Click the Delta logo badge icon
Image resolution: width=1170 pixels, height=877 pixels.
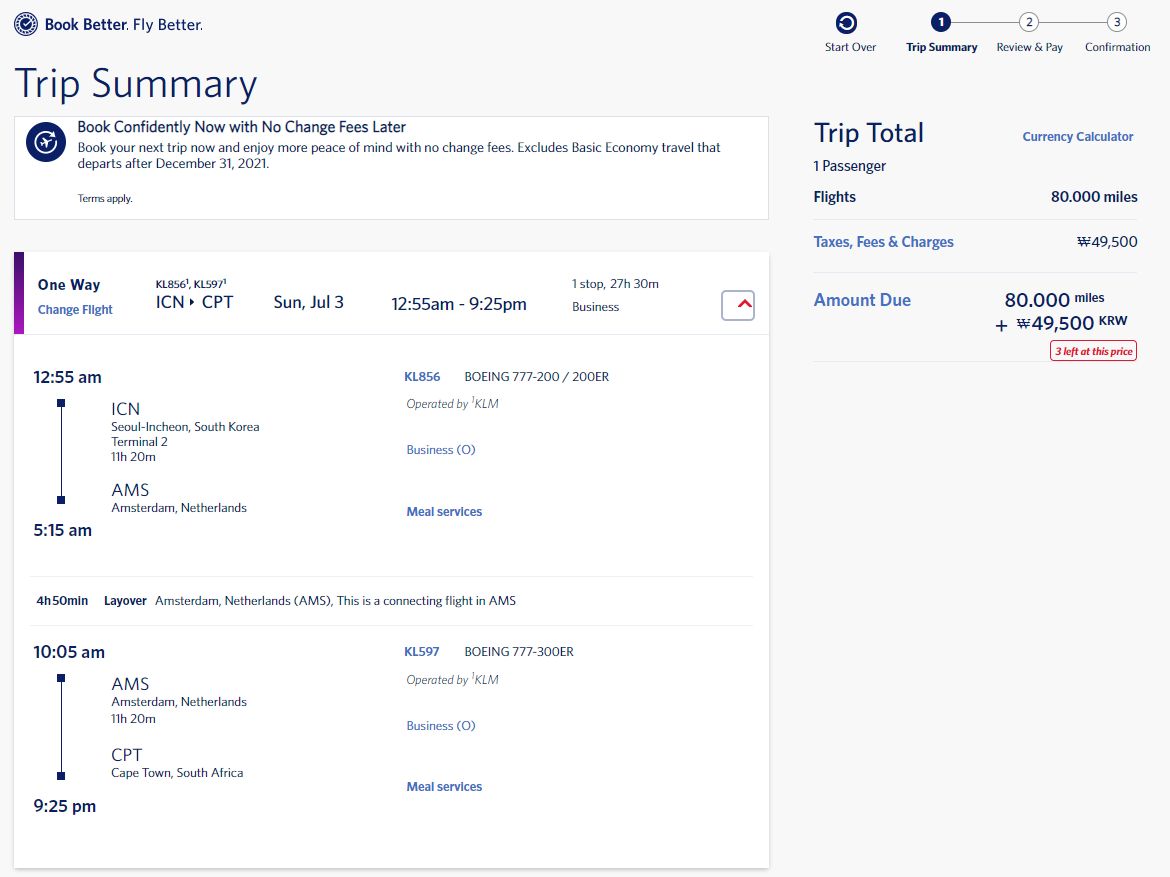coord(26,25)
